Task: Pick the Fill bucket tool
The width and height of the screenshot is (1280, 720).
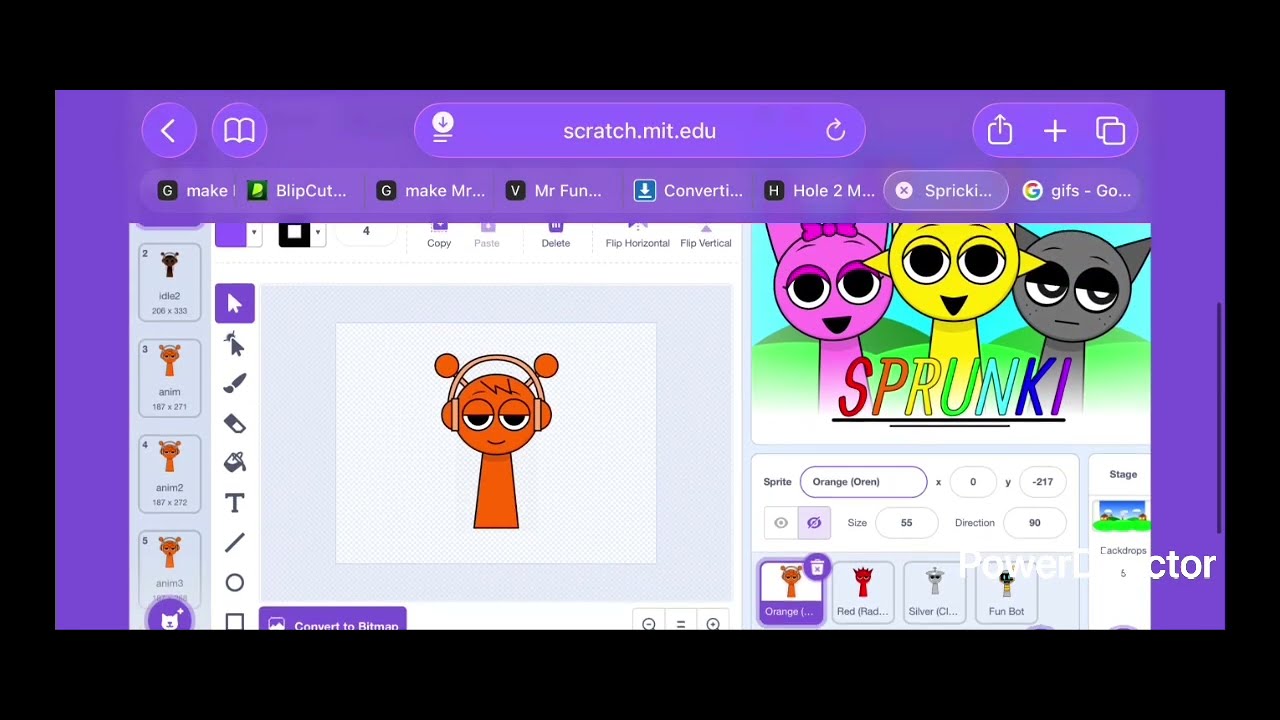Action: (235, 462)
